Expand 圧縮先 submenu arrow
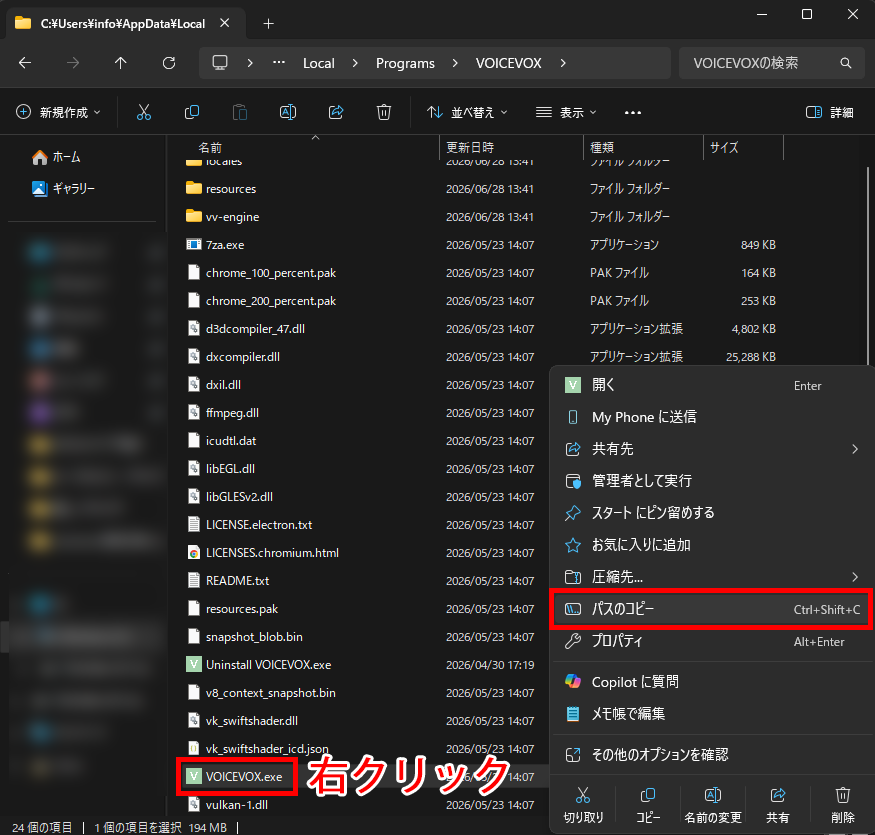This screenshot has height=835, width=875. coord(855,577)
